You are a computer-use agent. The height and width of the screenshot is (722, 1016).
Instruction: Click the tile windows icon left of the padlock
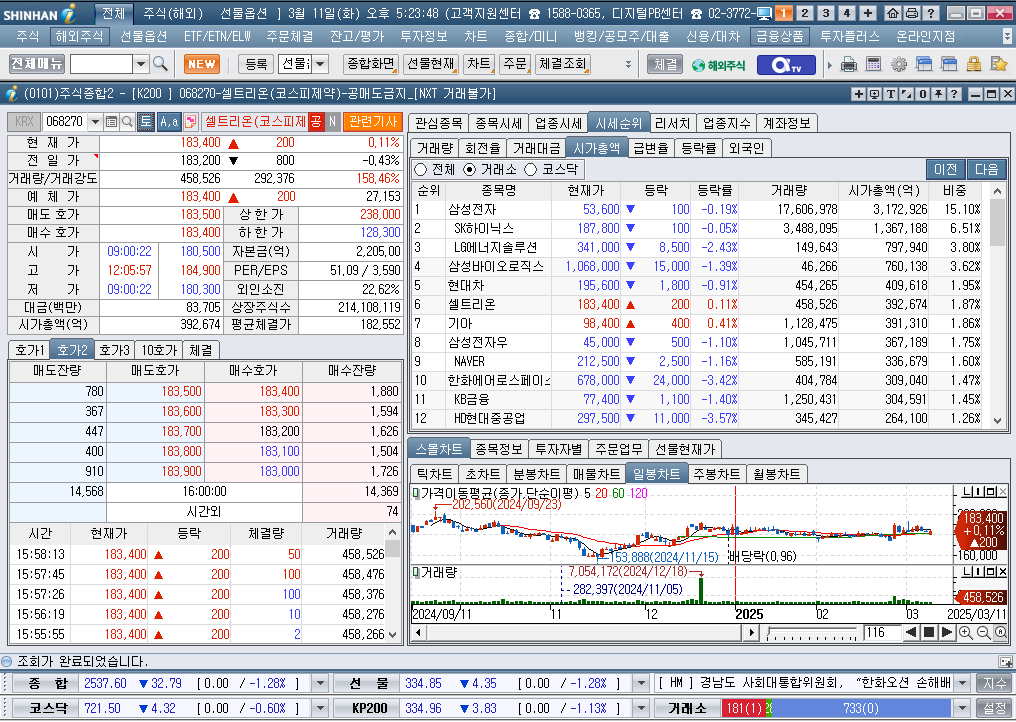click(x=949, y=64)
